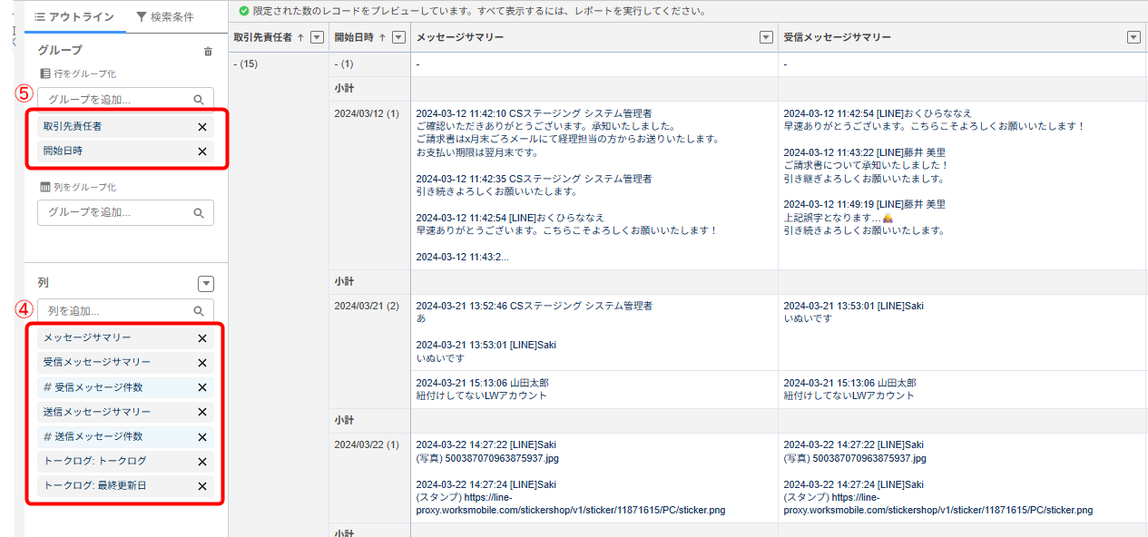Delete groups with the trash icon

click(208, 51)
